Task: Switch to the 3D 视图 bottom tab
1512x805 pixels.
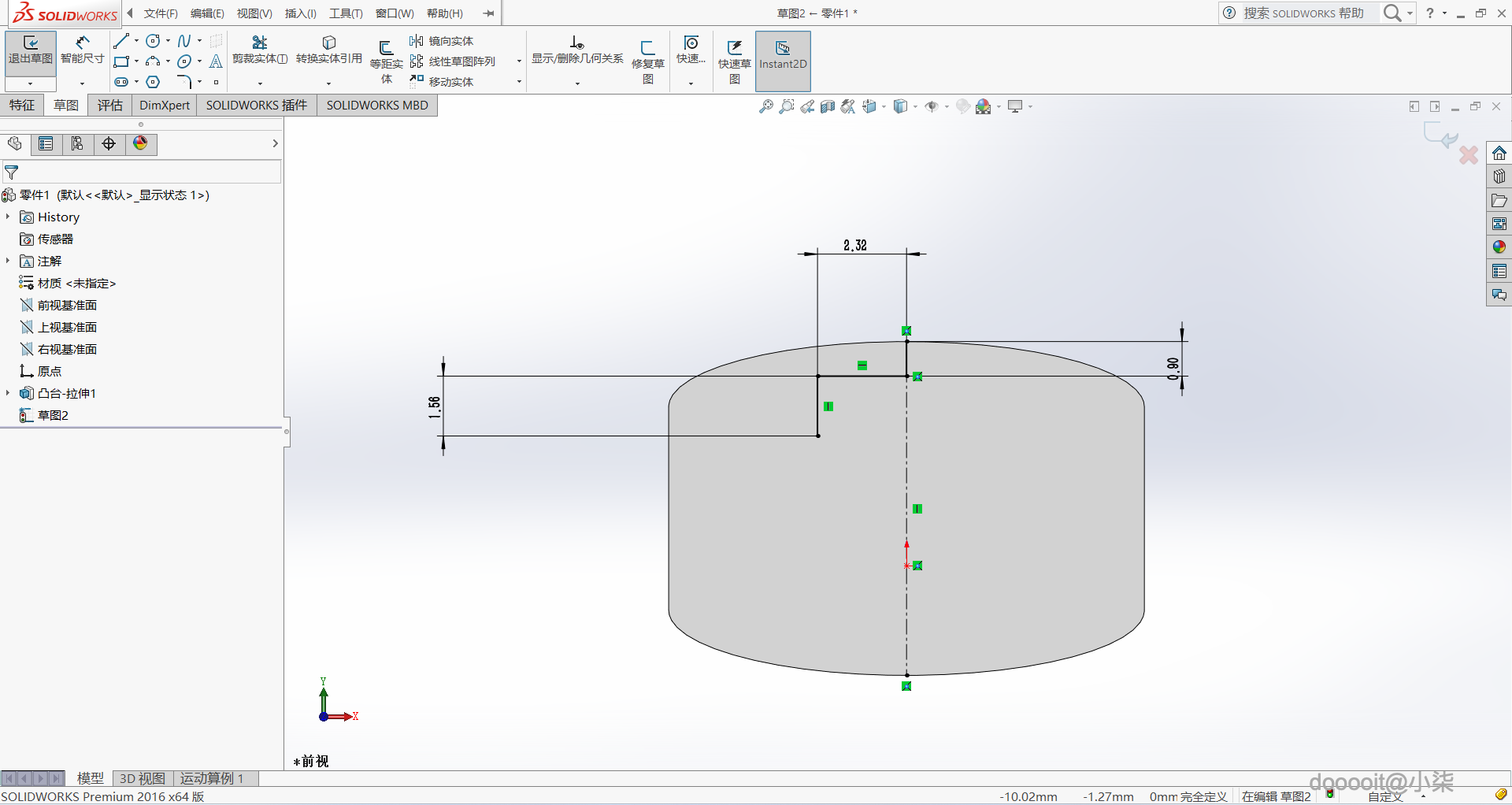Action: tap(142, 778)
